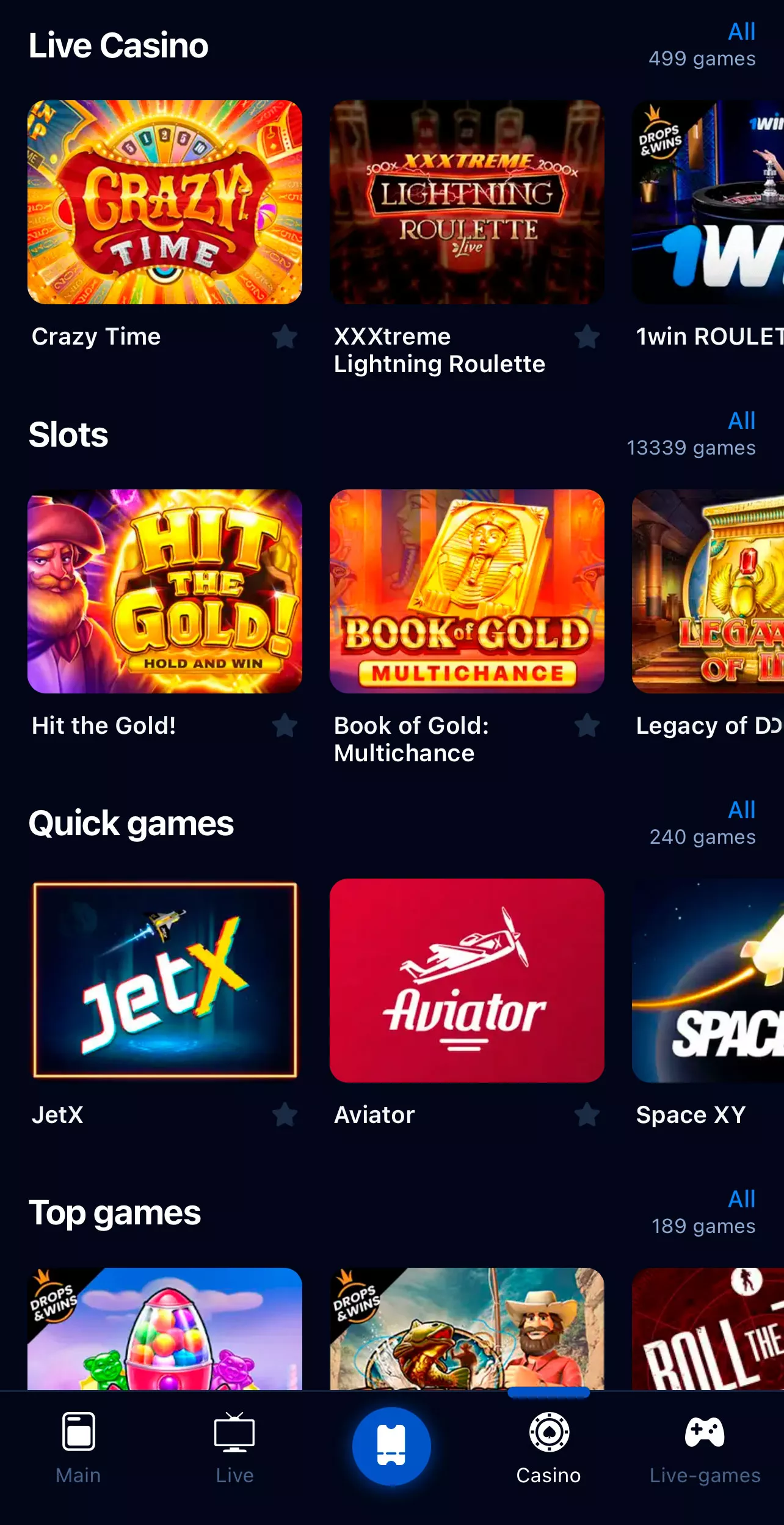Screen dimensions: 784x1525
Task: View All Live Casino games
Action: tap(742, 32)
